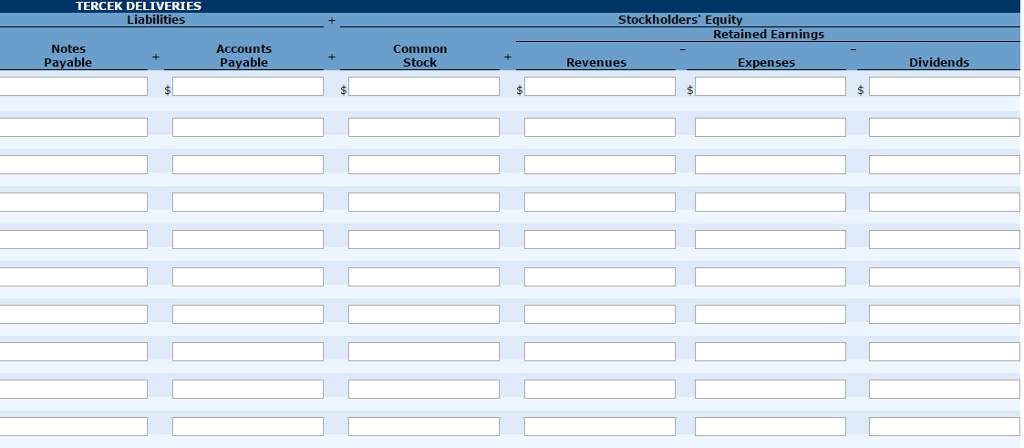Activate the fourth-row Expenses input
The image size is (1024, 448).
(770, 202)
